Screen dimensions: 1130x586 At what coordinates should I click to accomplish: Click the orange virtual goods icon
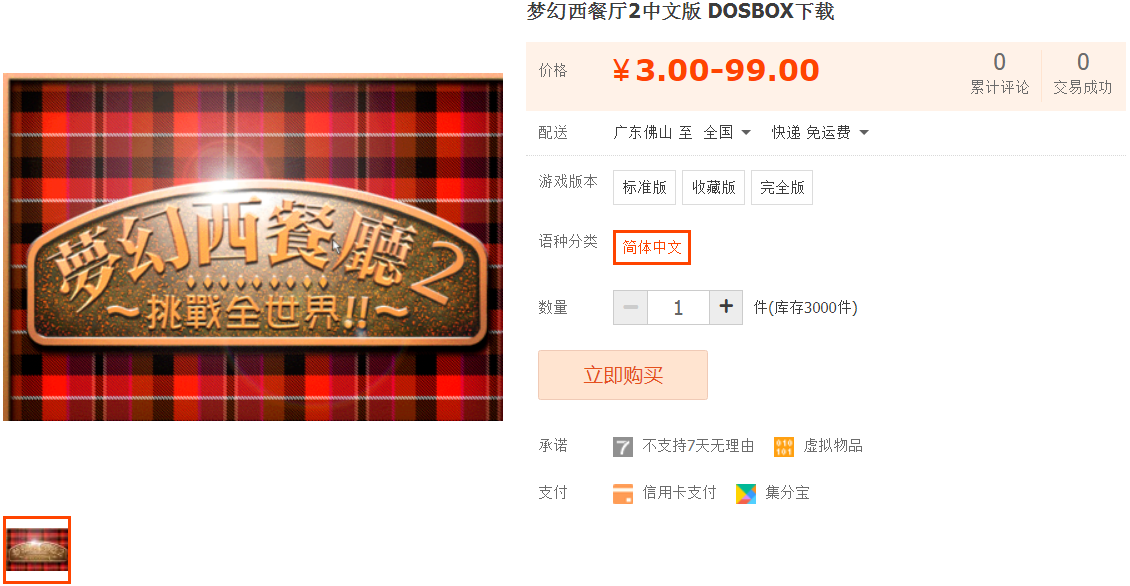tap(783, 447)
